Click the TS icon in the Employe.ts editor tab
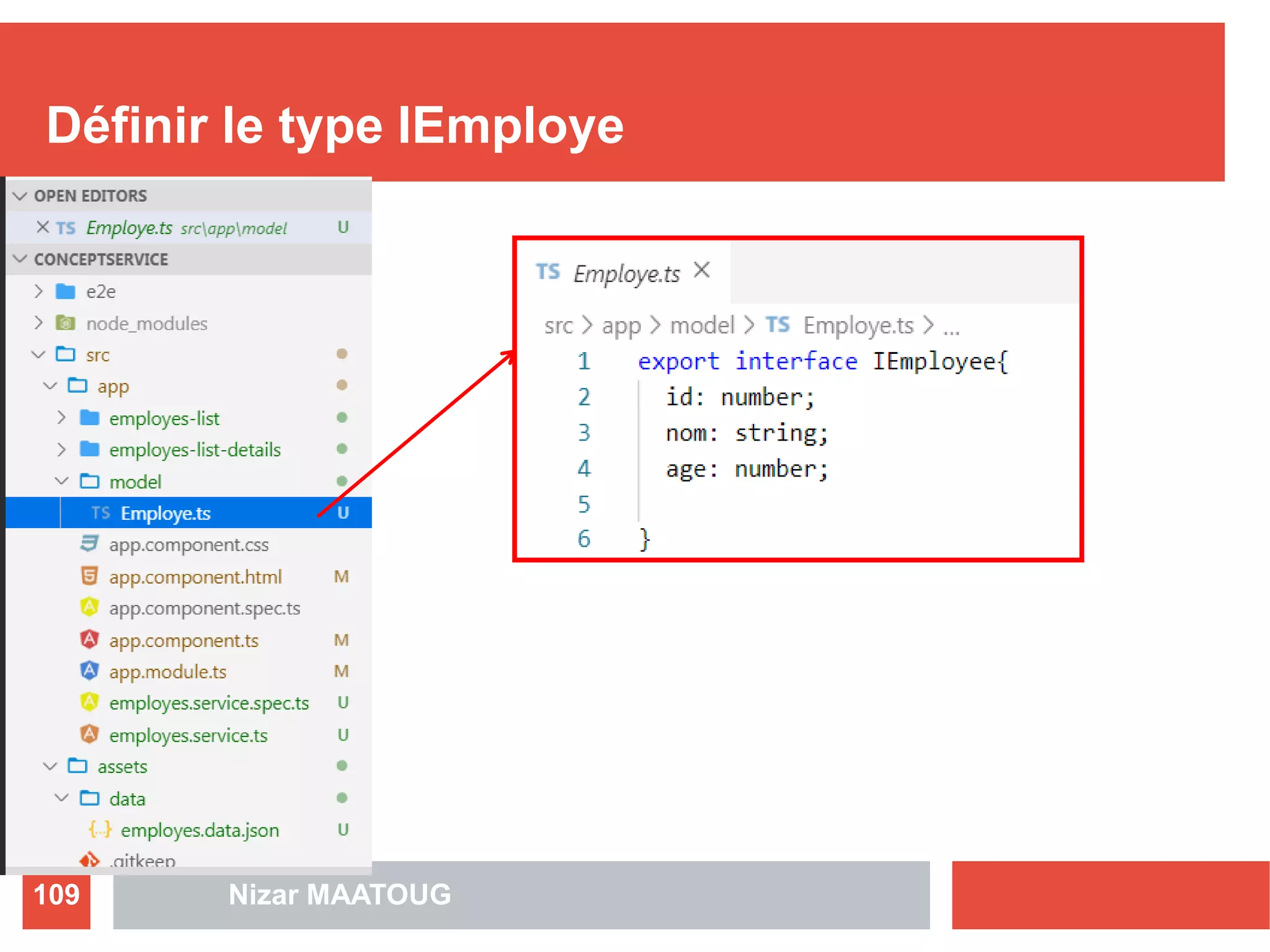 click(548, 271)
